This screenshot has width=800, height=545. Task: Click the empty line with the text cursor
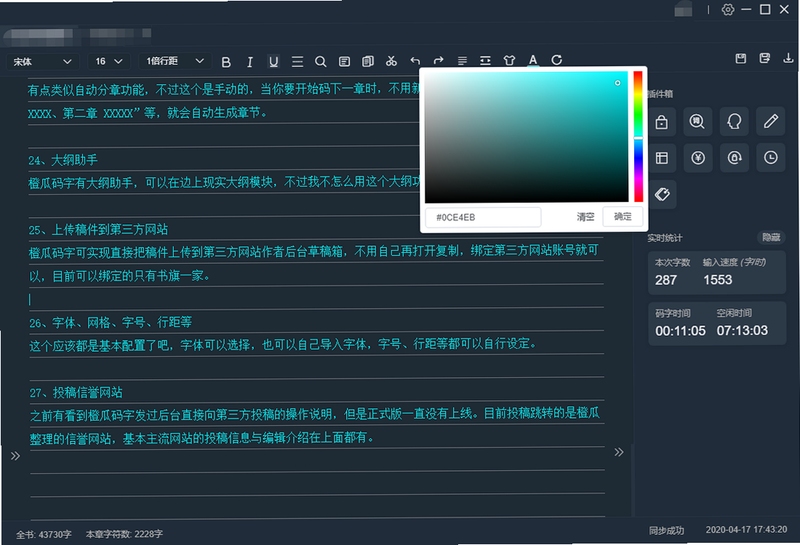coord(316,299)
